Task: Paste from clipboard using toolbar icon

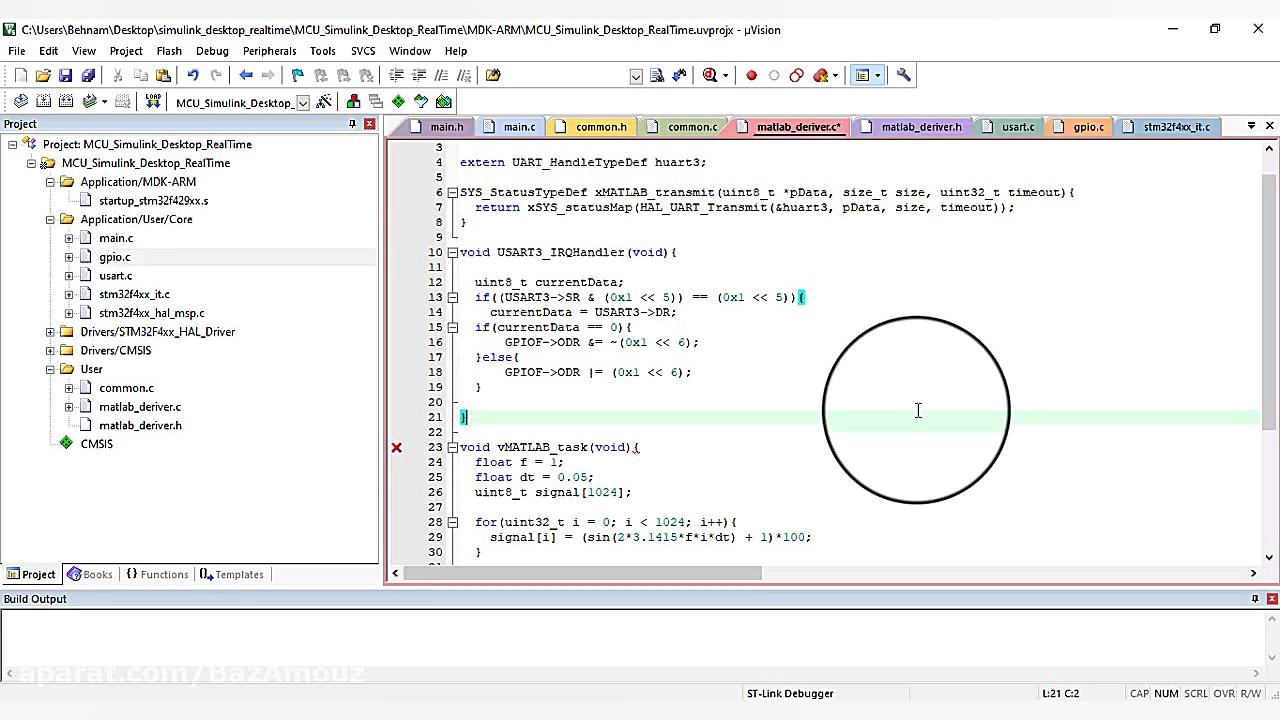Action: pyautogui.click(x=163, y=75)
